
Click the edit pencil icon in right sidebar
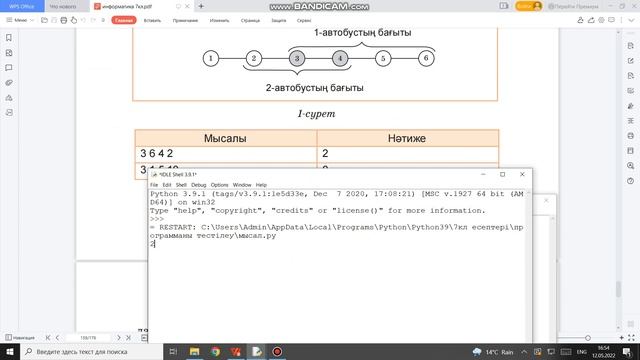click(x=631, y=61)
